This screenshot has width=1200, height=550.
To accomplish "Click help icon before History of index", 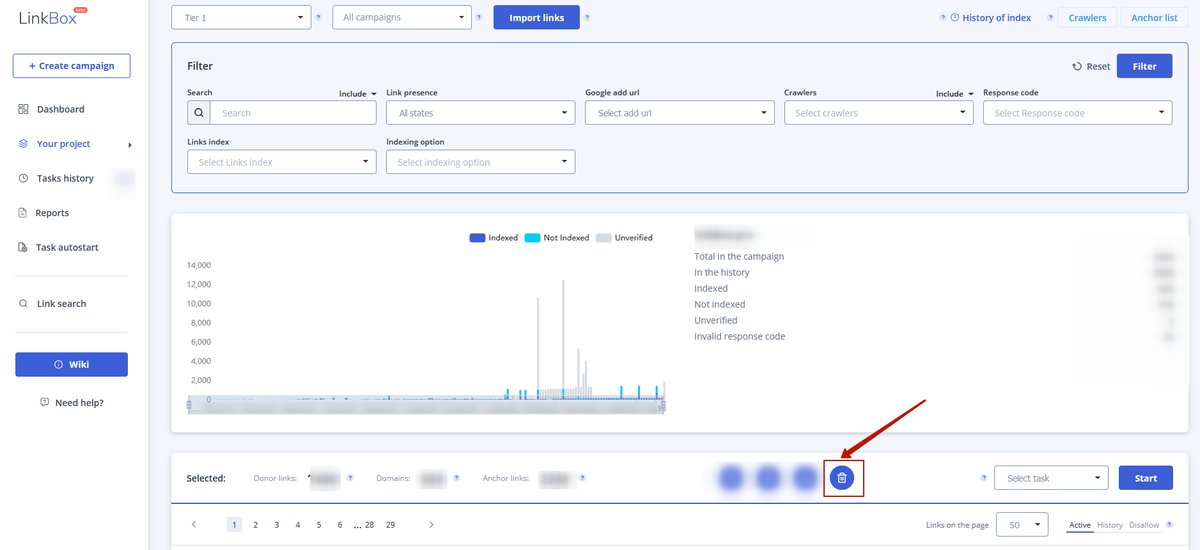I will pyautogui.click(x=942, y=17).
